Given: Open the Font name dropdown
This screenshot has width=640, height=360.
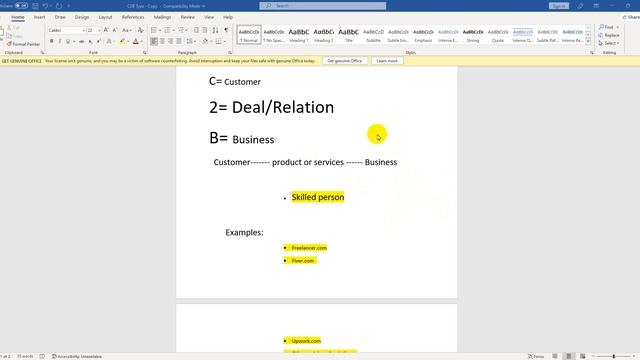Looking at the screenshot, I should 84,30.
